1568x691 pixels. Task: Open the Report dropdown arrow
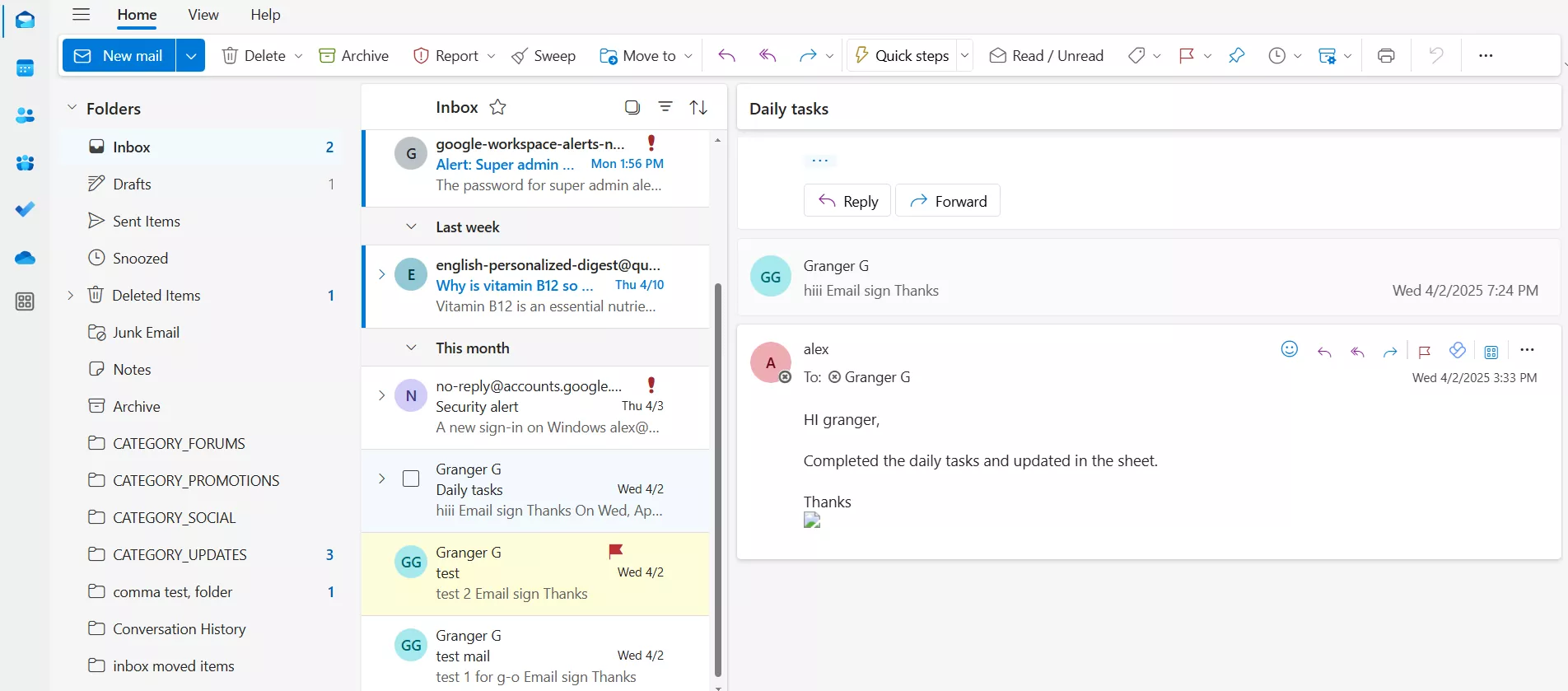(491, 56)
